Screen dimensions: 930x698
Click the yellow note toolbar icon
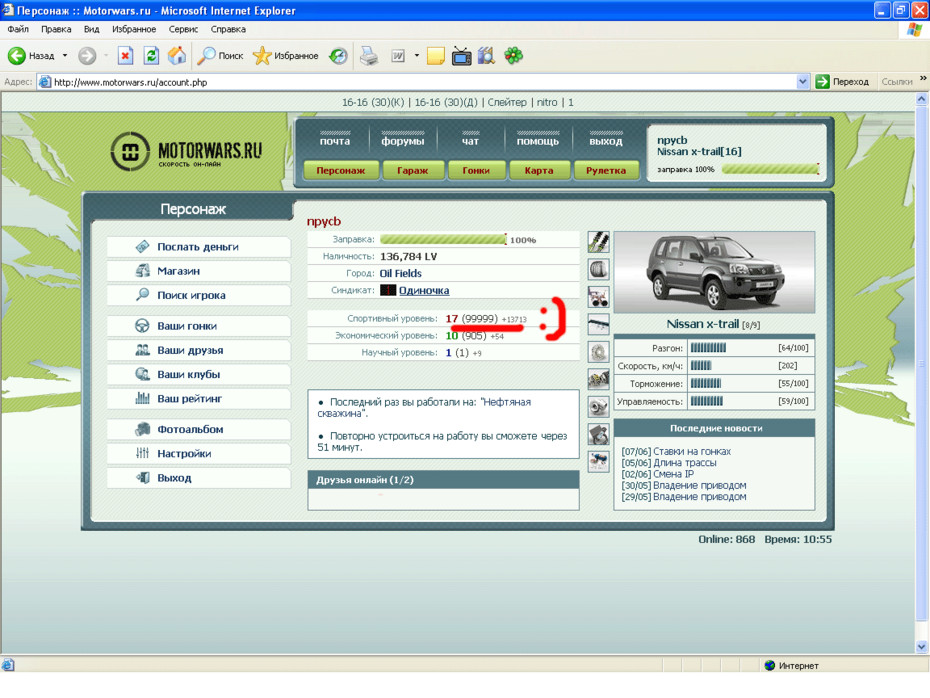coord(435,56)
